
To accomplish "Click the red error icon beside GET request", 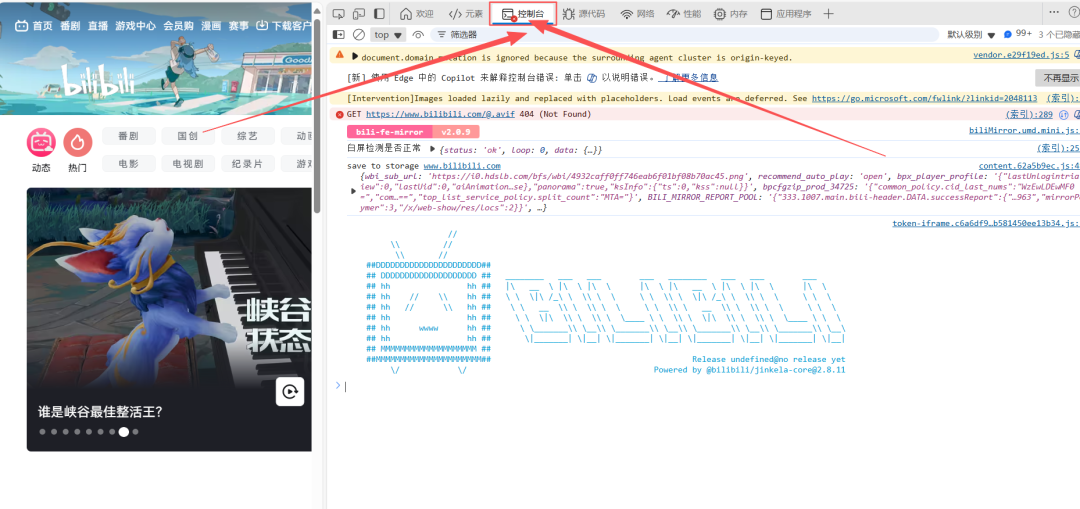I will click(x=339, y=114).
